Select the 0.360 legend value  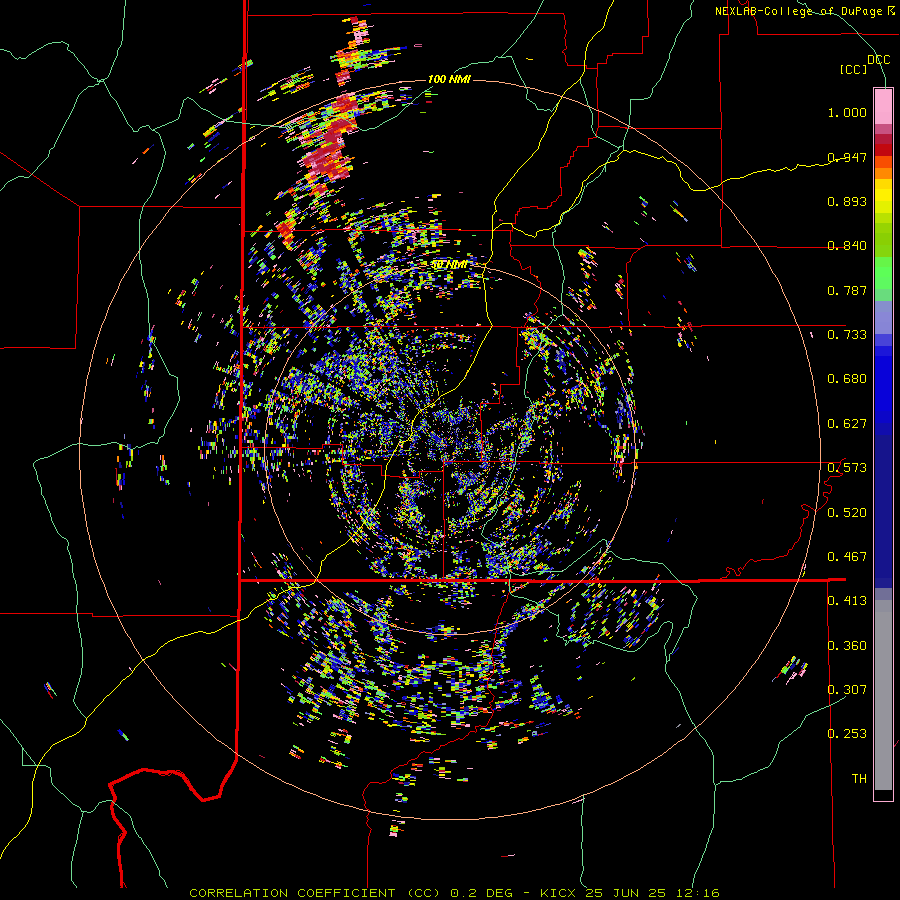click(x=847, y=645)
